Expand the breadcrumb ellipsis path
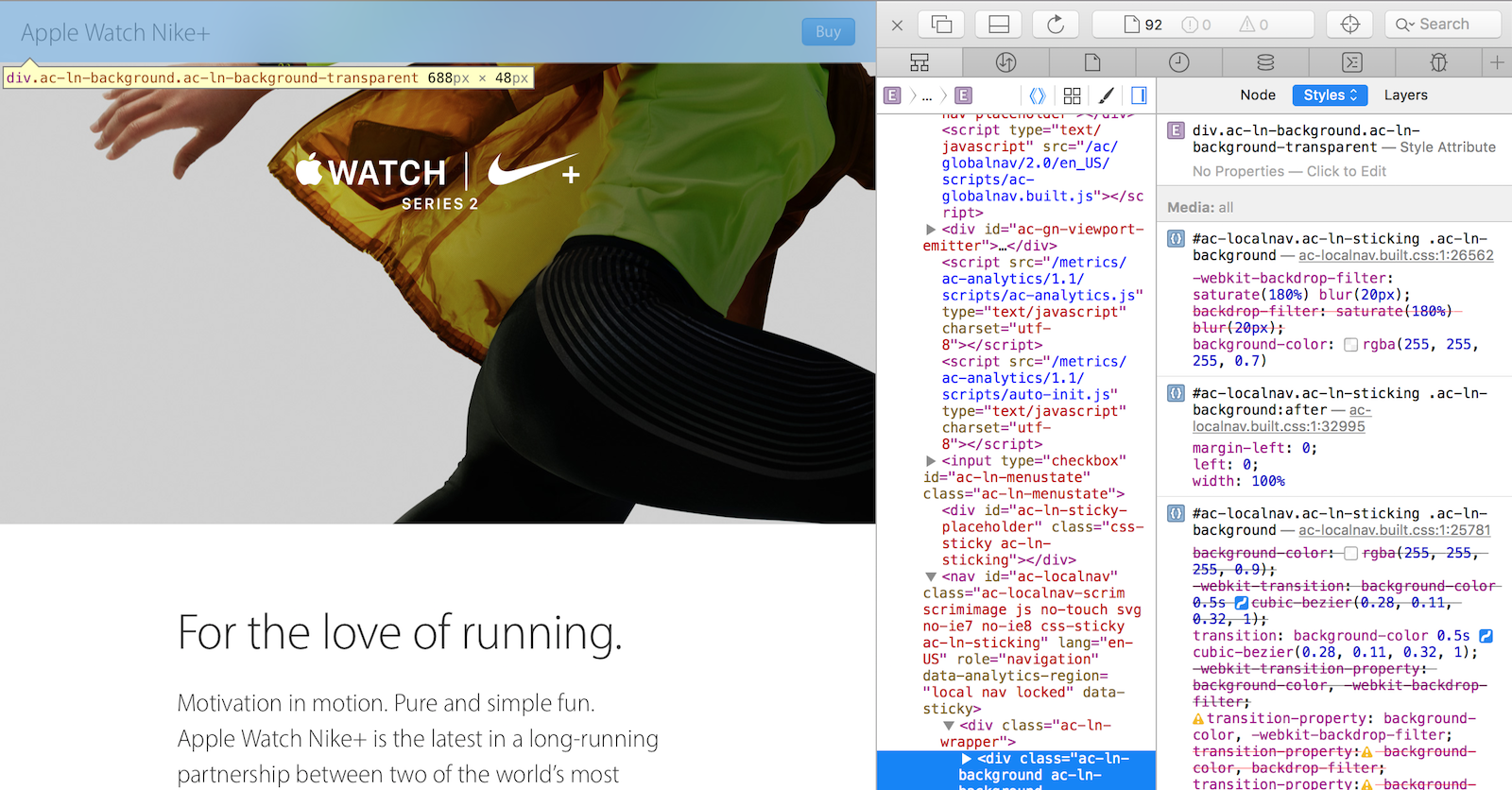The height and width of the screenshot is (790, 1512). point(927,95)
